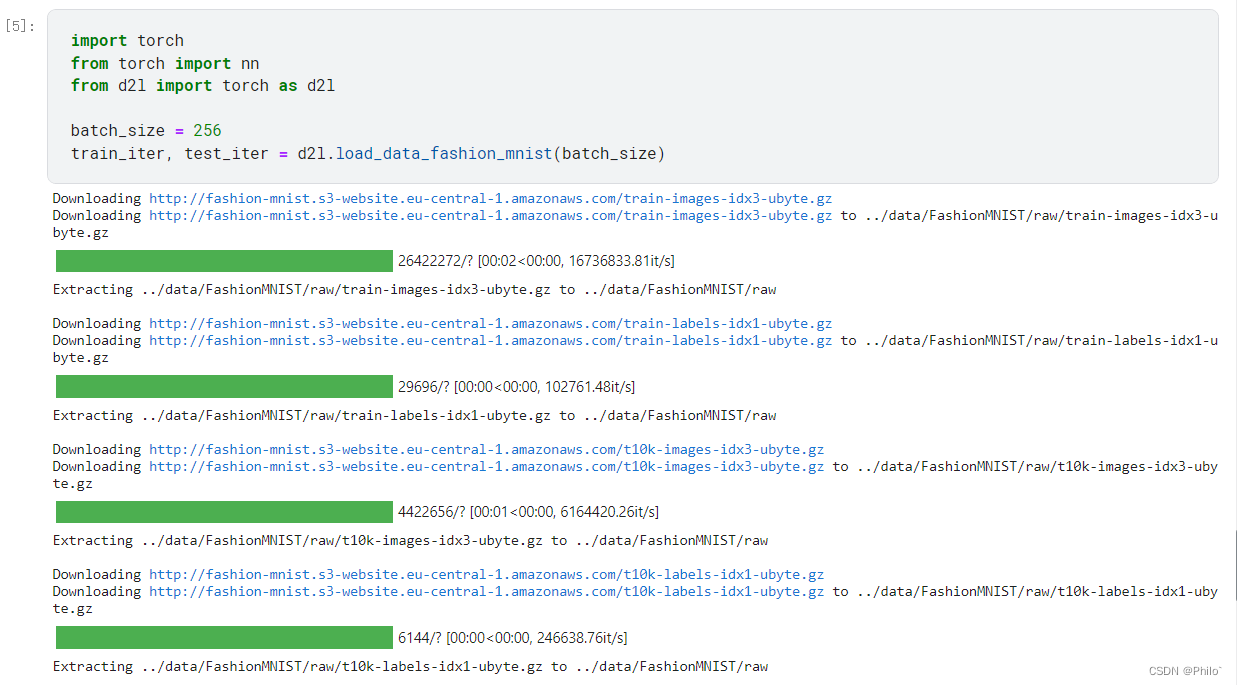Click 'load_data_fashion_mnist' in the code
This screenshot has width=1237, height=685.
click(x=444, y=154)
